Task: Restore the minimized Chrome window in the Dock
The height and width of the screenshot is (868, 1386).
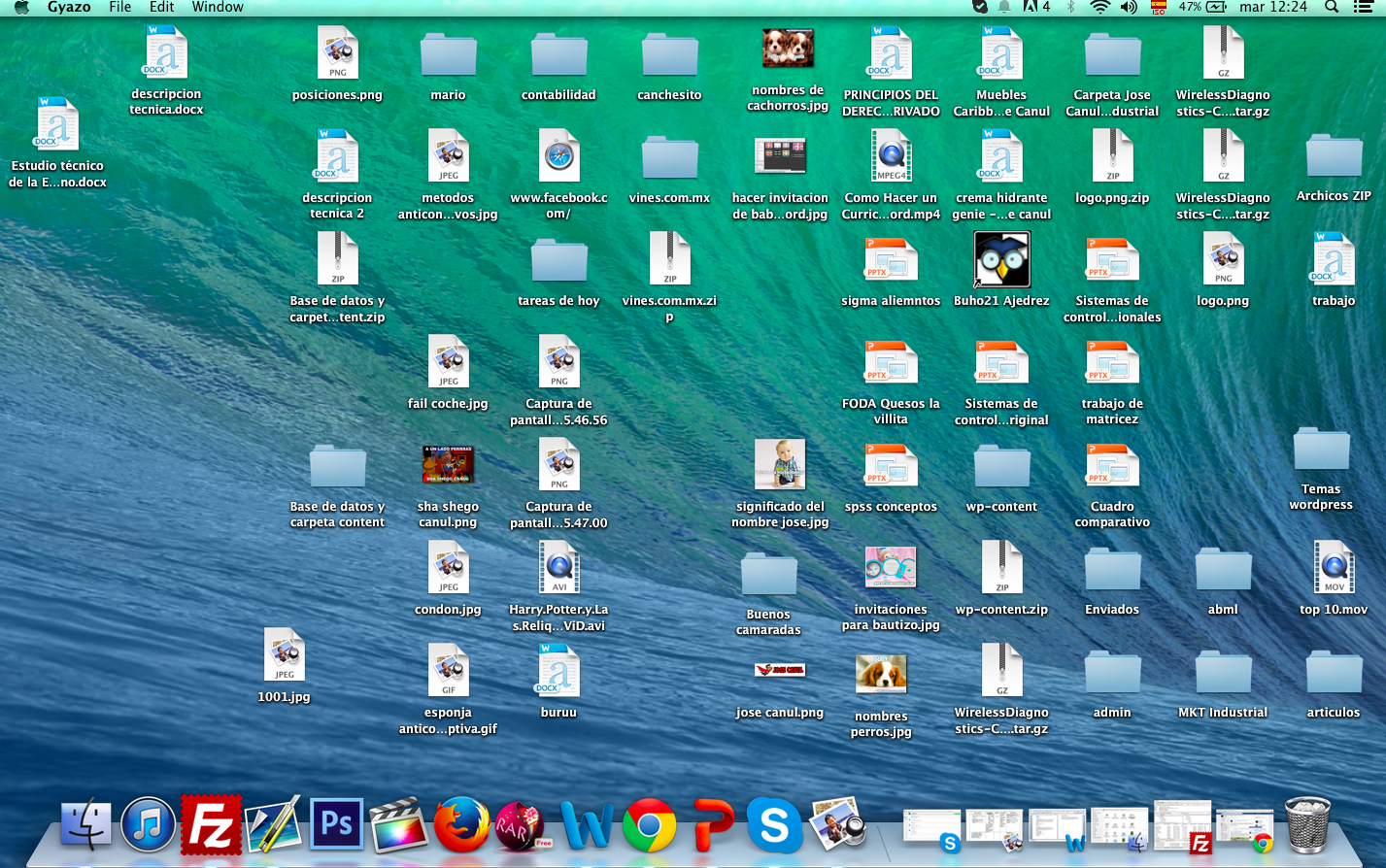Action: pos(1245,830)
